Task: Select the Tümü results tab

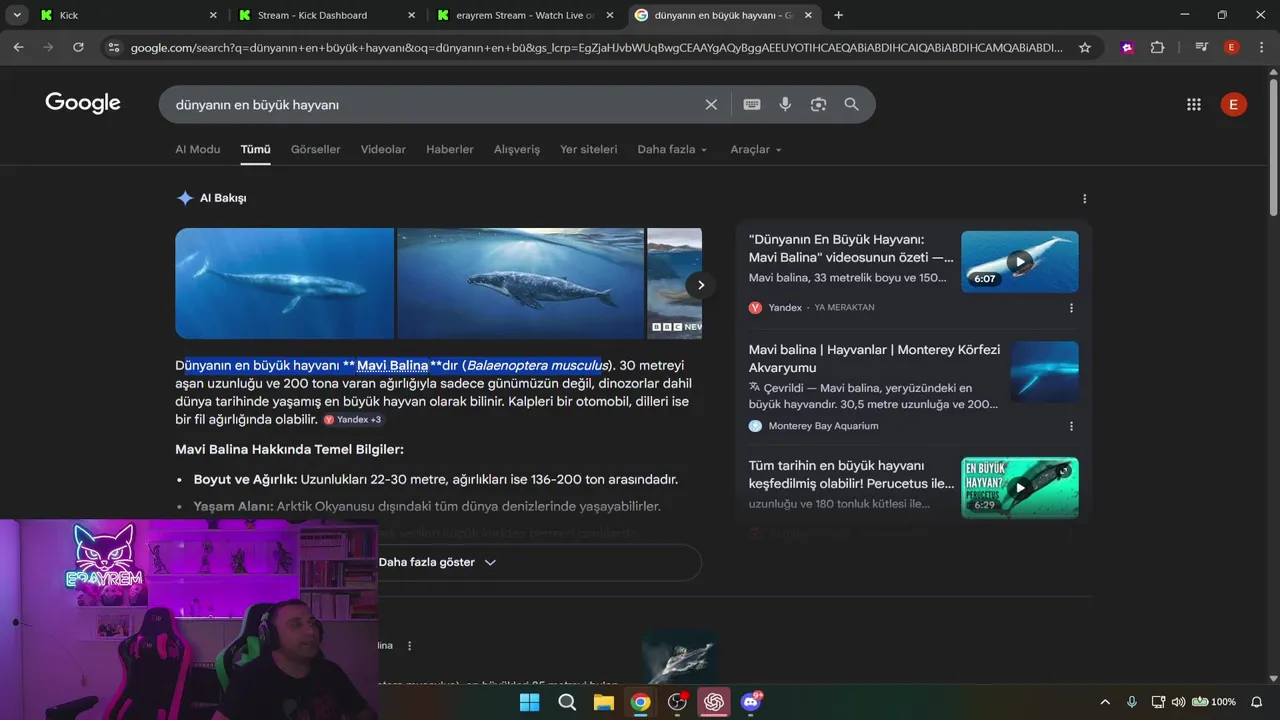Action: click(256, 149)
